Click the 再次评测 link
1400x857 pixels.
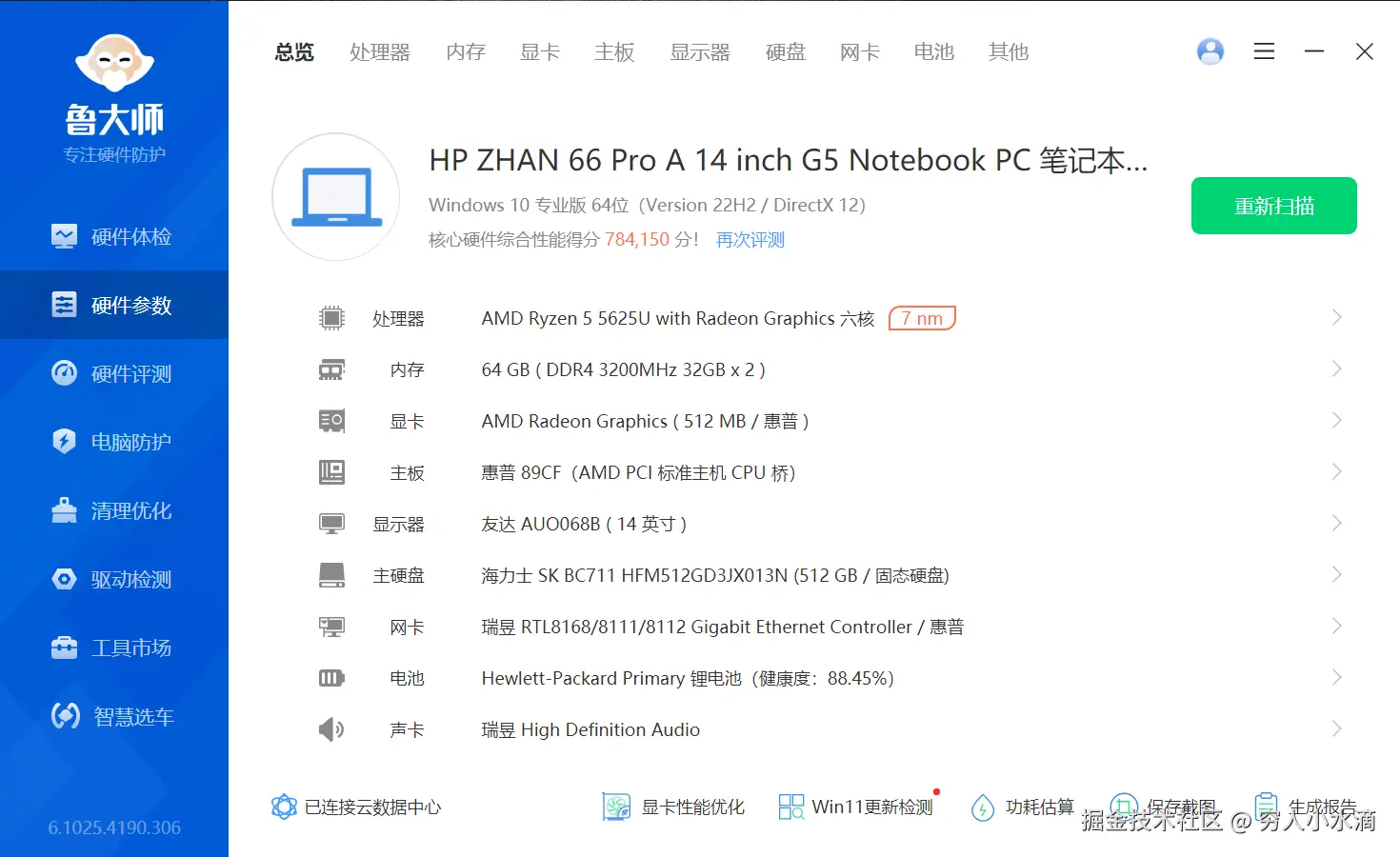(750, 240)
